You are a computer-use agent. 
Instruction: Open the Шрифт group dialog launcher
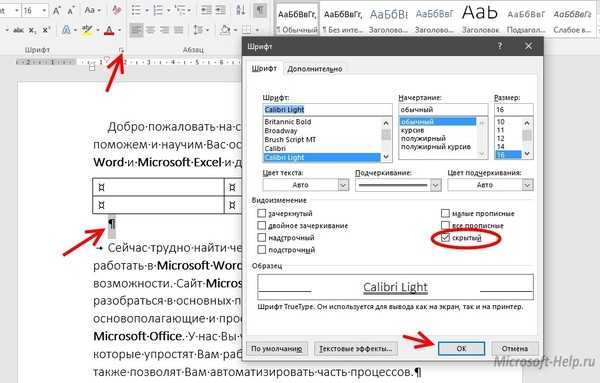pos(122,50)
